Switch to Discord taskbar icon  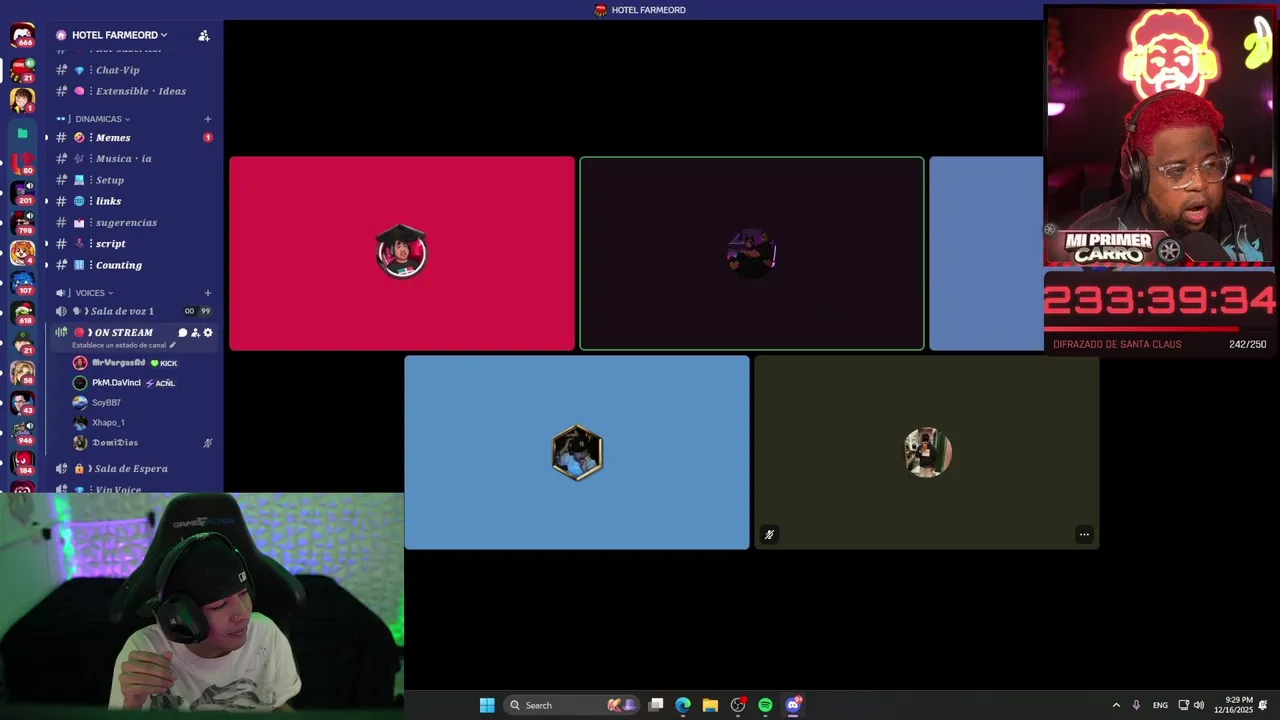tap(793, 705)
